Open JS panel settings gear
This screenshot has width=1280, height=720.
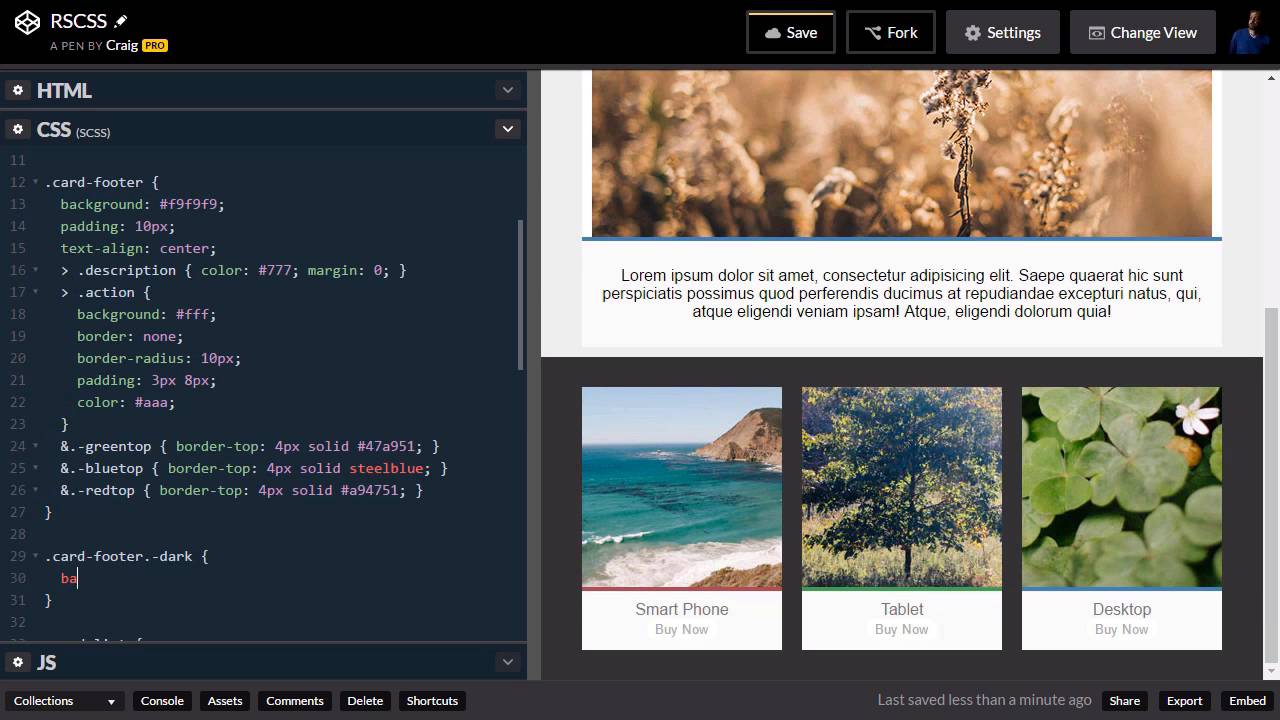click(18, 662)
